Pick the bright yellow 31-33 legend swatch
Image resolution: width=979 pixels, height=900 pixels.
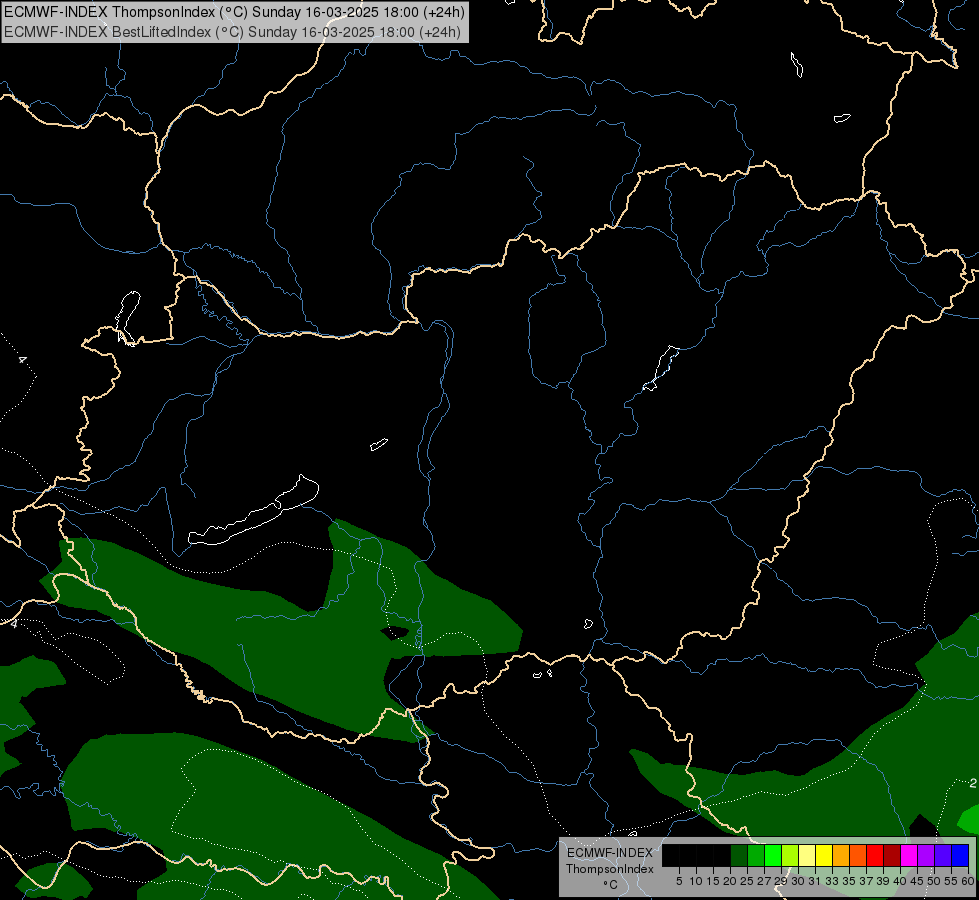824,855
